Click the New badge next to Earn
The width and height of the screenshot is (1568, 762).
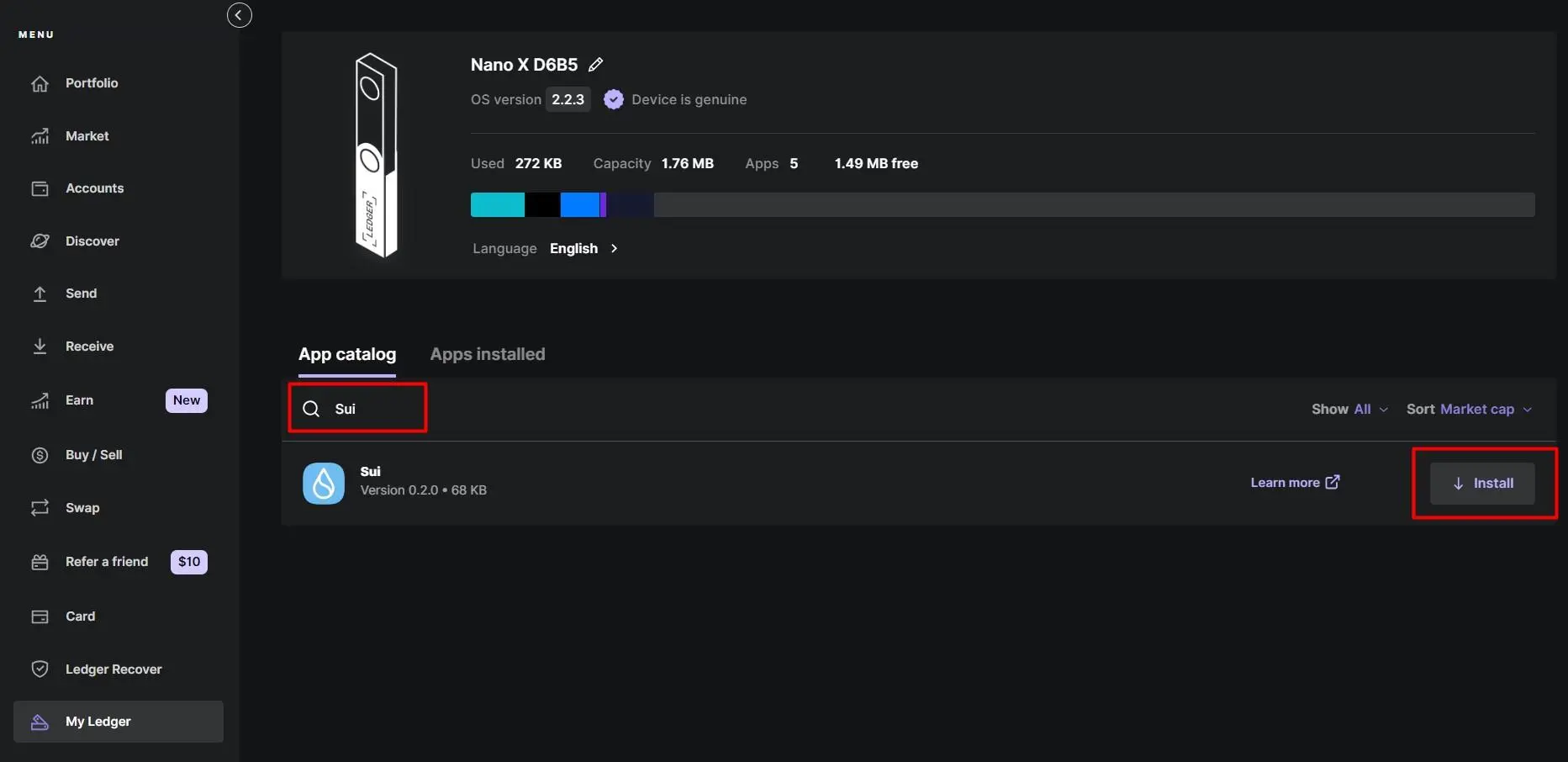[x=187, y=400]
